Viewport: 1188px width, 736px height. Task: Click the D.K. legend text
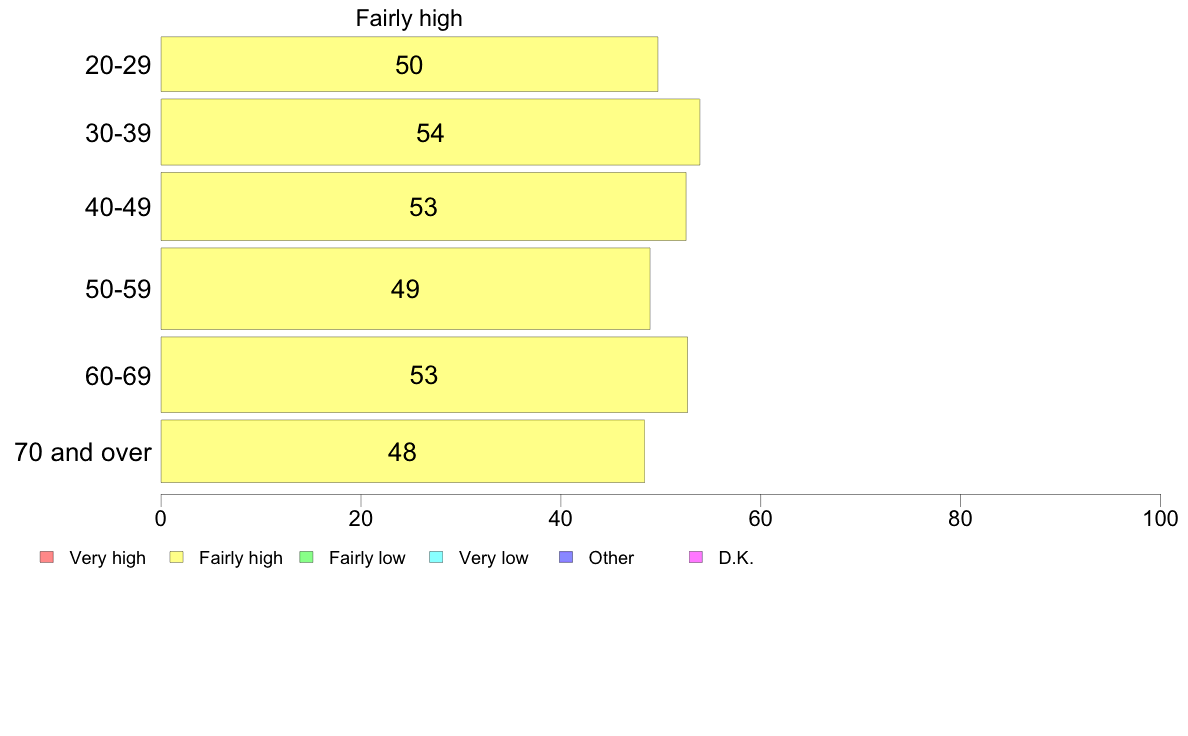[736, 558]
